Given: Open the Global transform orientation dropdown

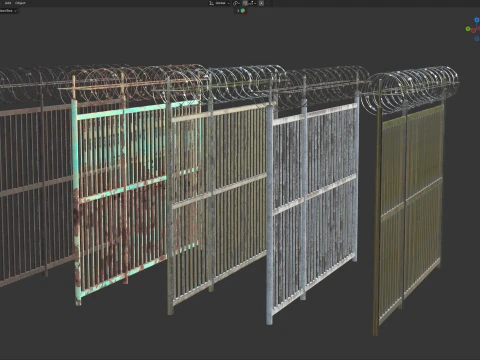Looking at the screenshot, I should click(x=219, y=3).
